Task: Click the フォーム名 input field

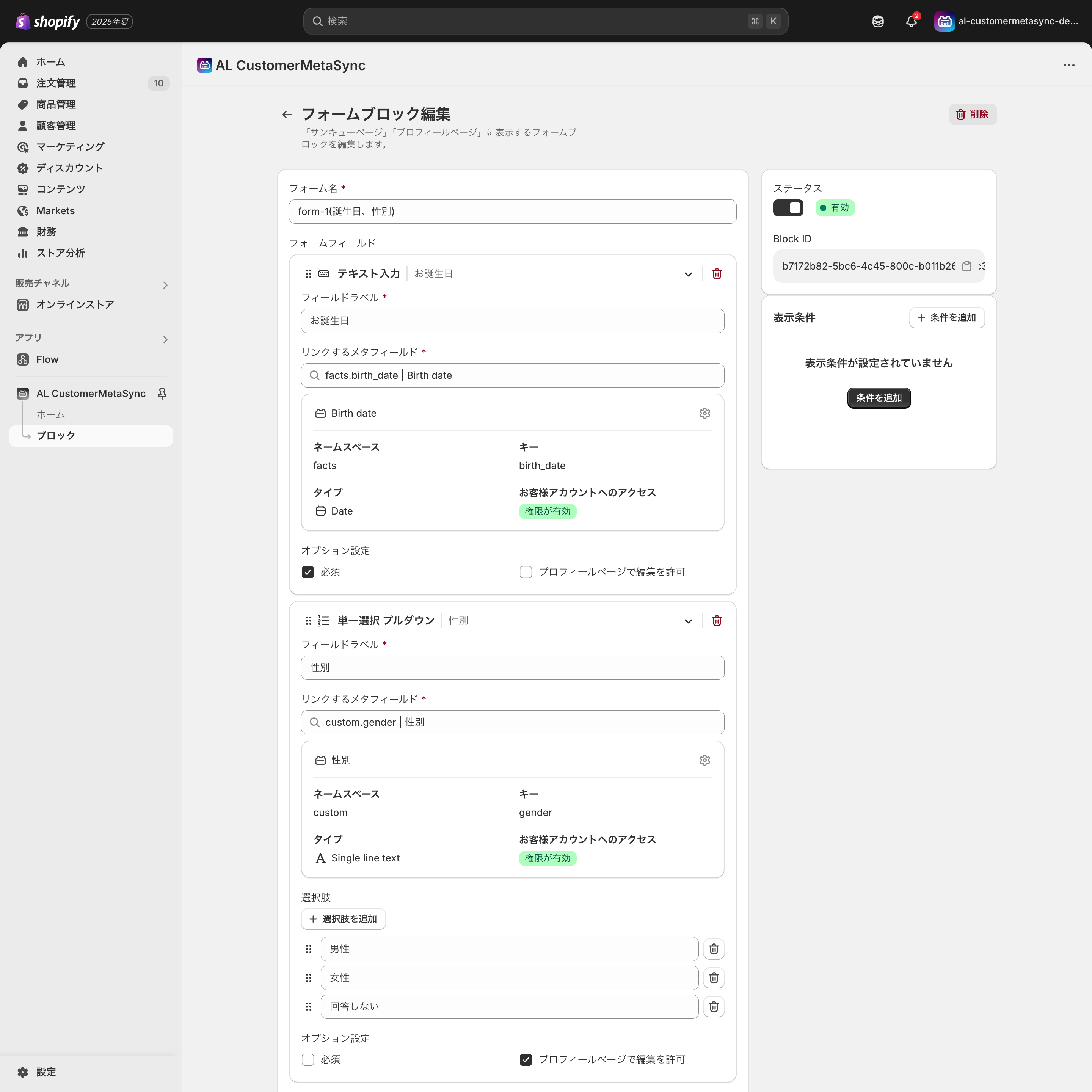Action: (x=513, y=212)
